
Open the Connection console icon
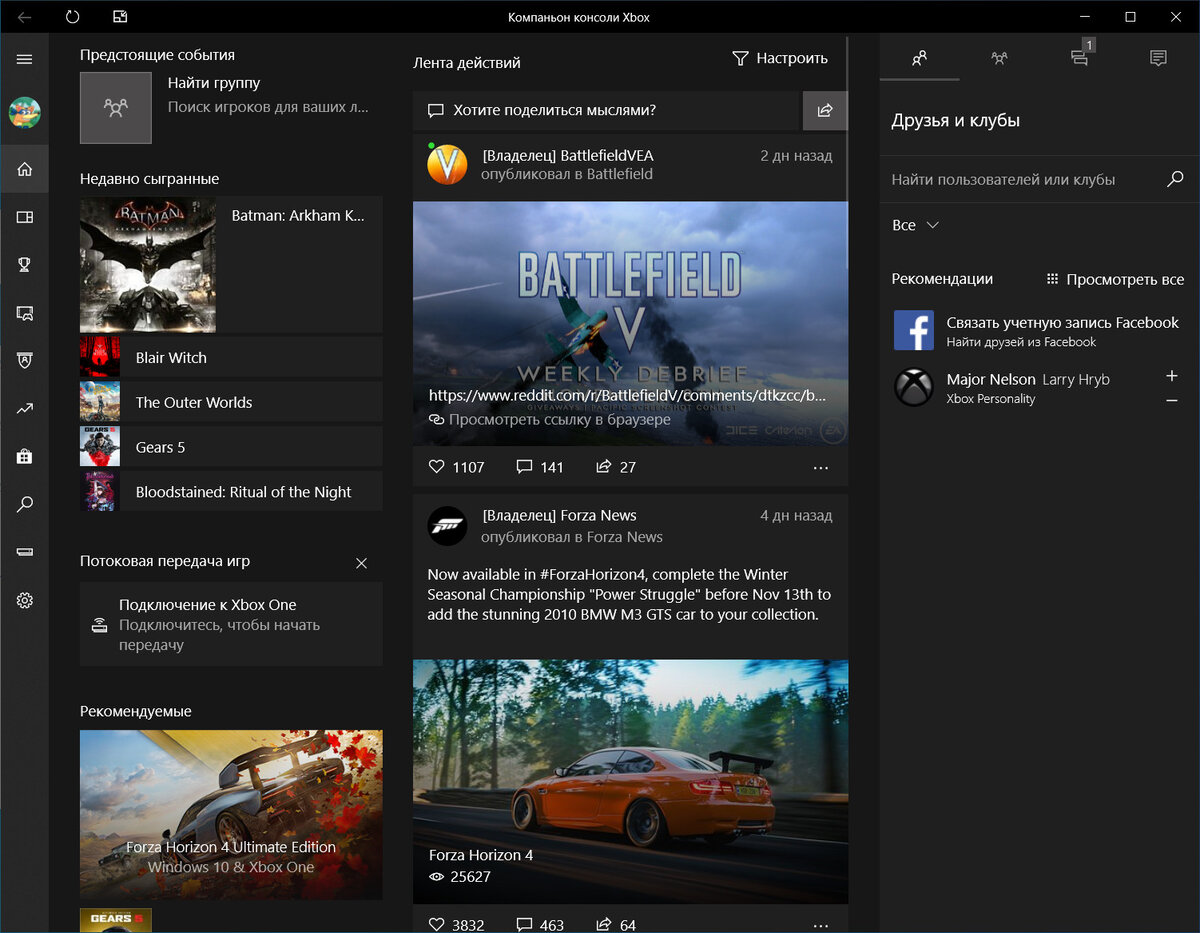coord(24,552)
